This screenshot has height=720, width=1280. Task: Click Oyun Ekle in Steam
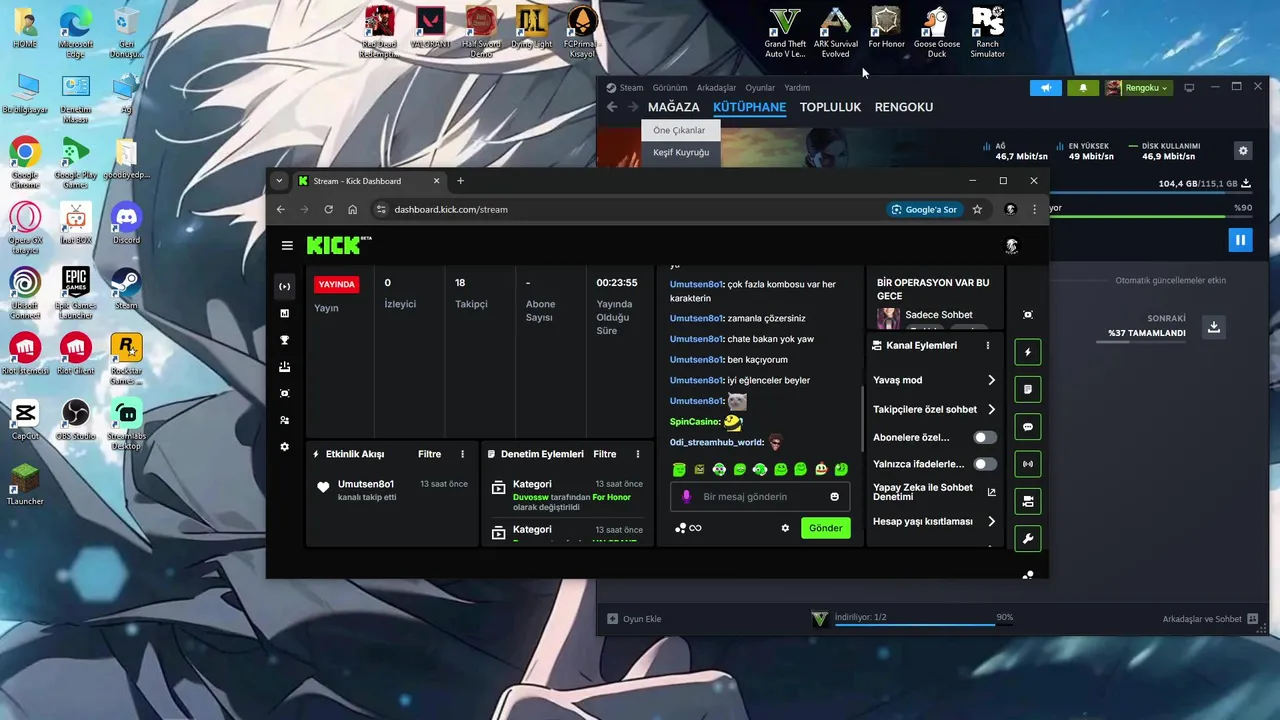click(634, 619)
